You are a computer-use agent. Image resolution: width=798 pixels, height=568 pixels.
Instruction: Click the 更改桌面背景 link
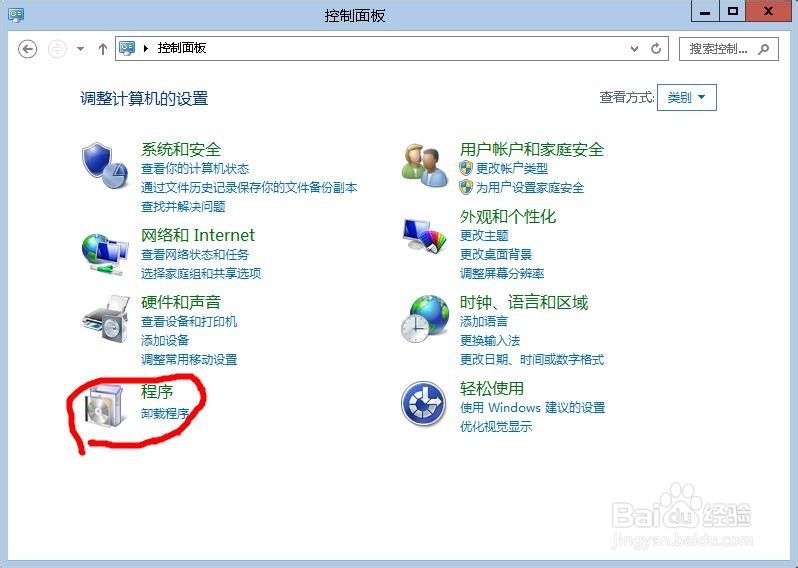[x=496, y=254]
